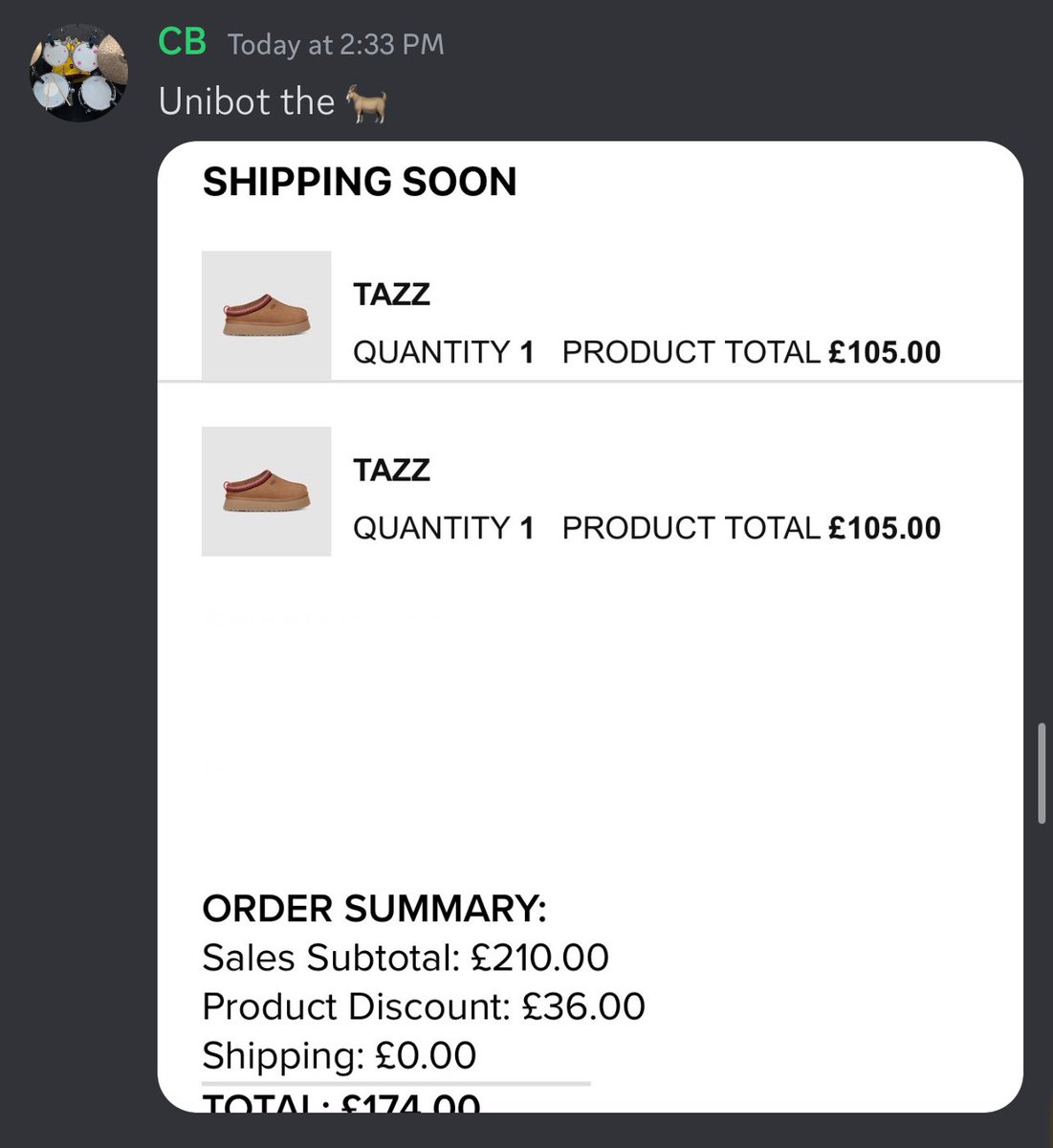
Task: Open the second Tazz slipper thumbnail
Action: click(266, 491)
